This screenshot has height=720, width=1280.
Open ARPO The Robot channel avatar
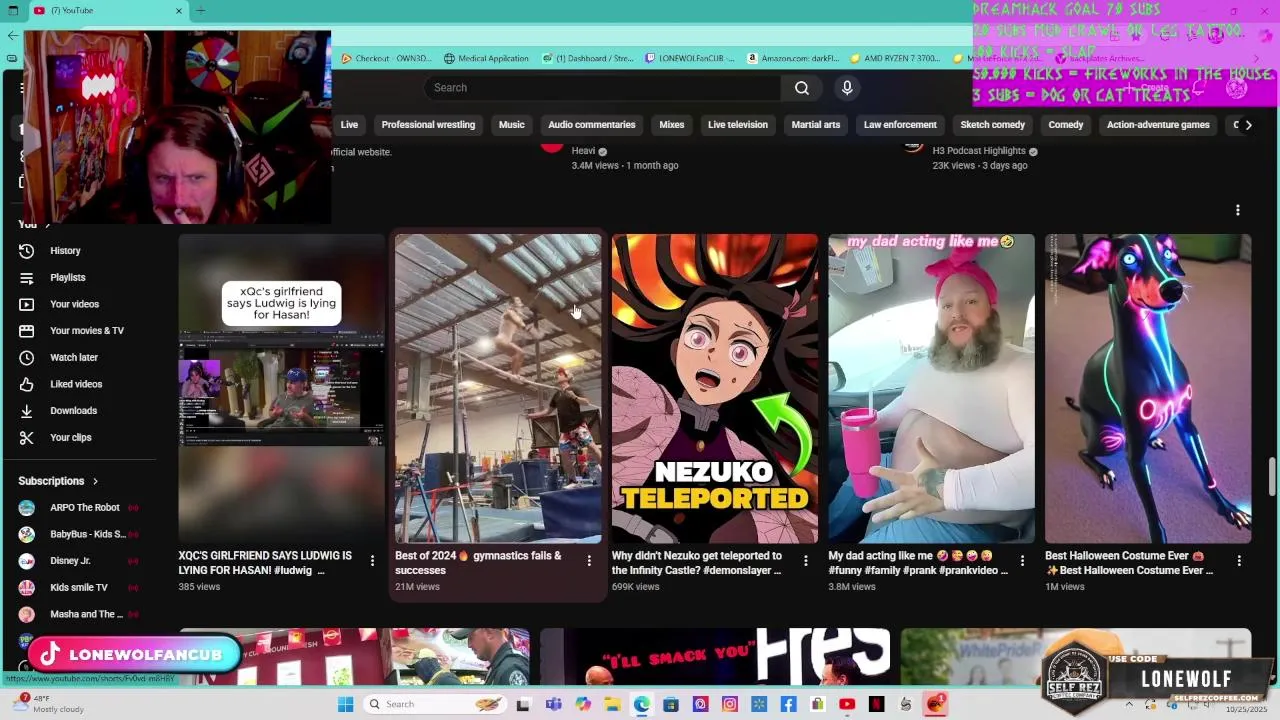pyautogui.click(x=27, y=508)
